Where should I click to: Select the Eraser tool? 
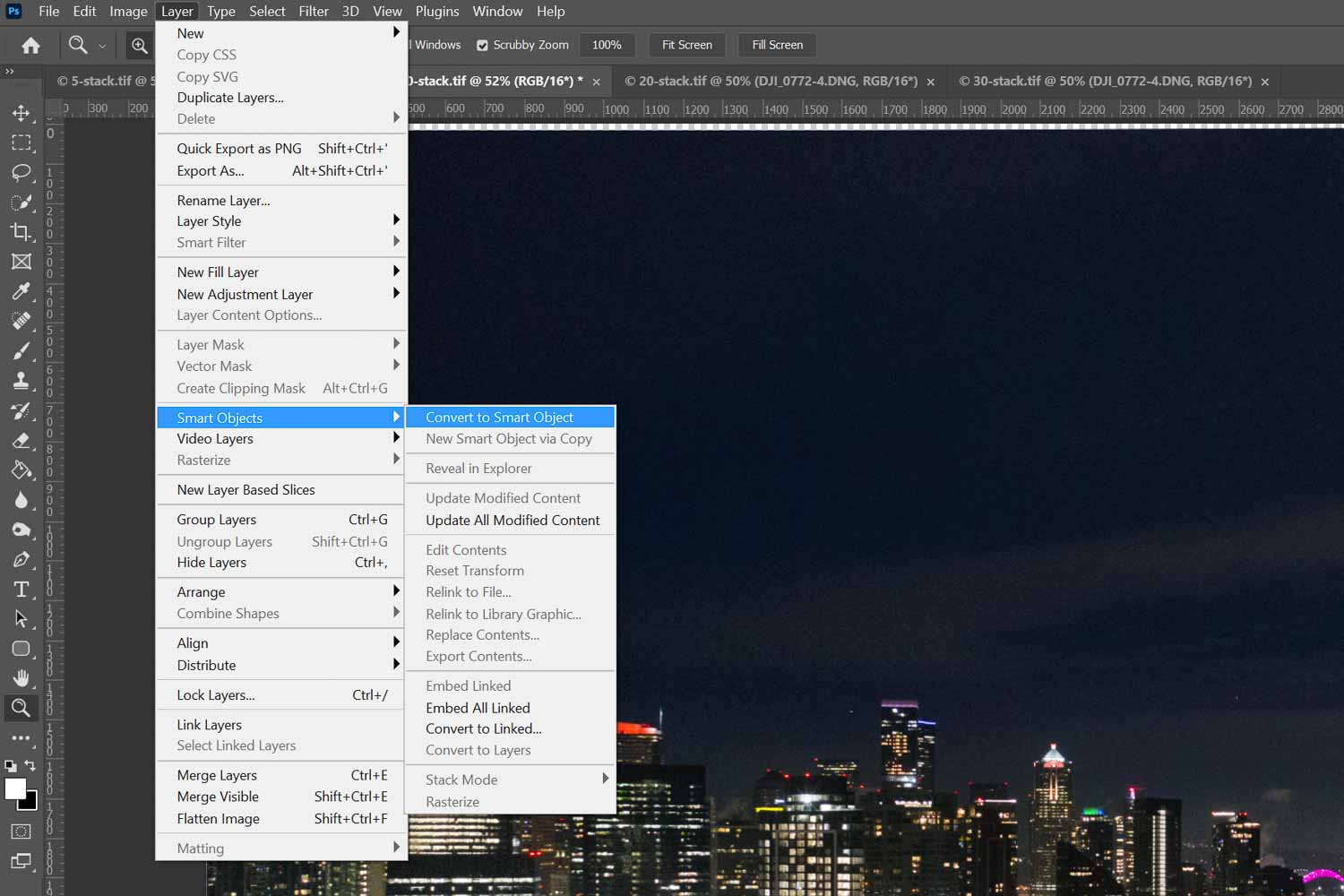point(21,440)
